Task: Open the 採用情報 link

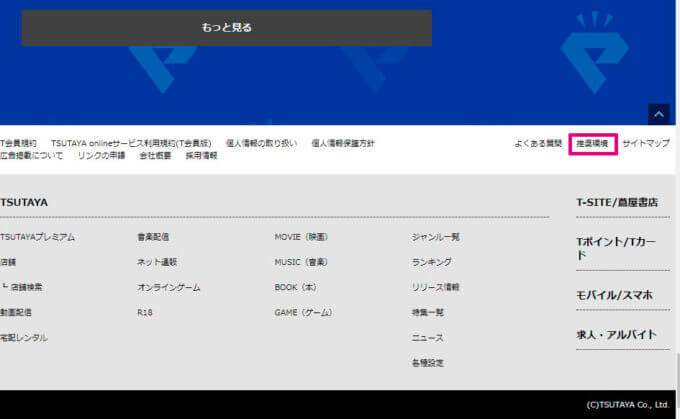Action: [201, 155]
